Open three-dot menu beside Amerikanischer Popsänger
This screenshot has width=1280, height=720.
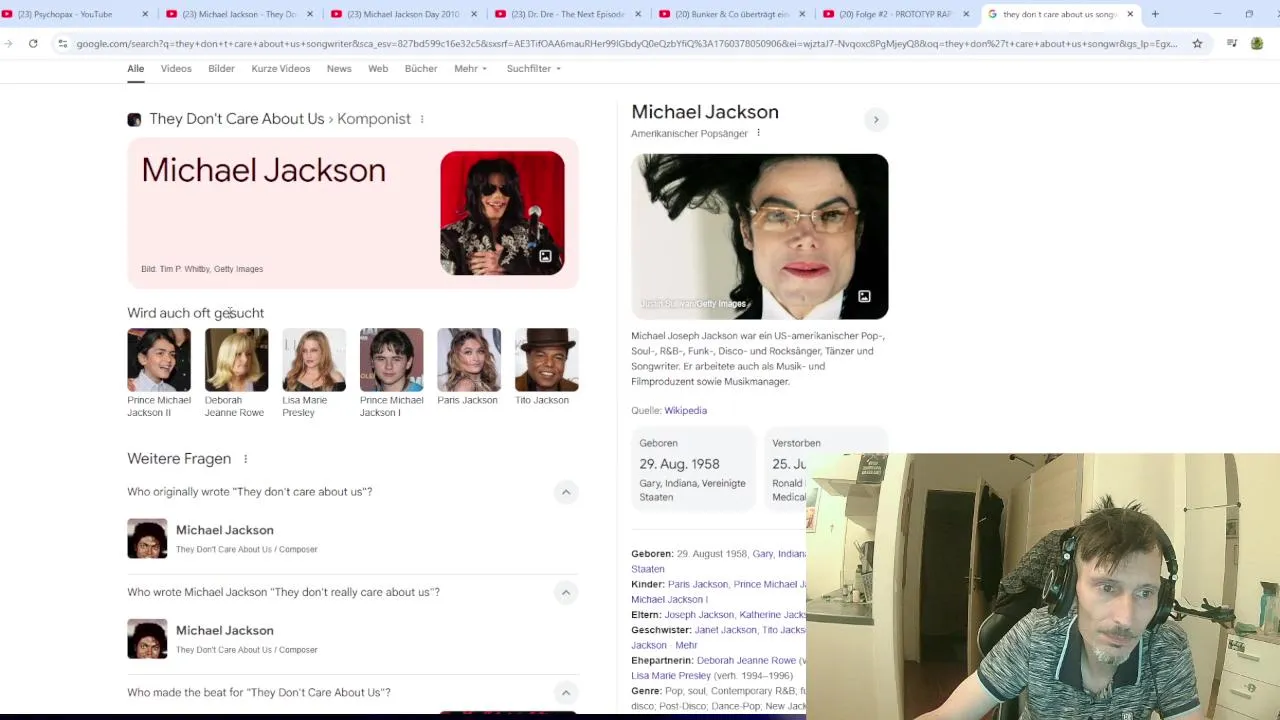click(x=758, y=133)
